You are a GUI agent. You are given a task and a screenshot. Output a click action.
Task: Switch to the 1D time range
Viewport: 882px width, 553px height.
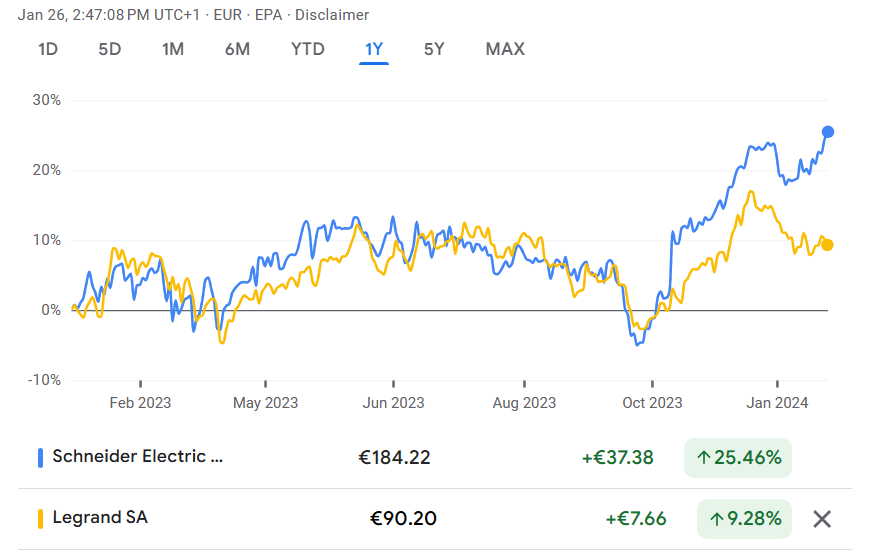48,50
